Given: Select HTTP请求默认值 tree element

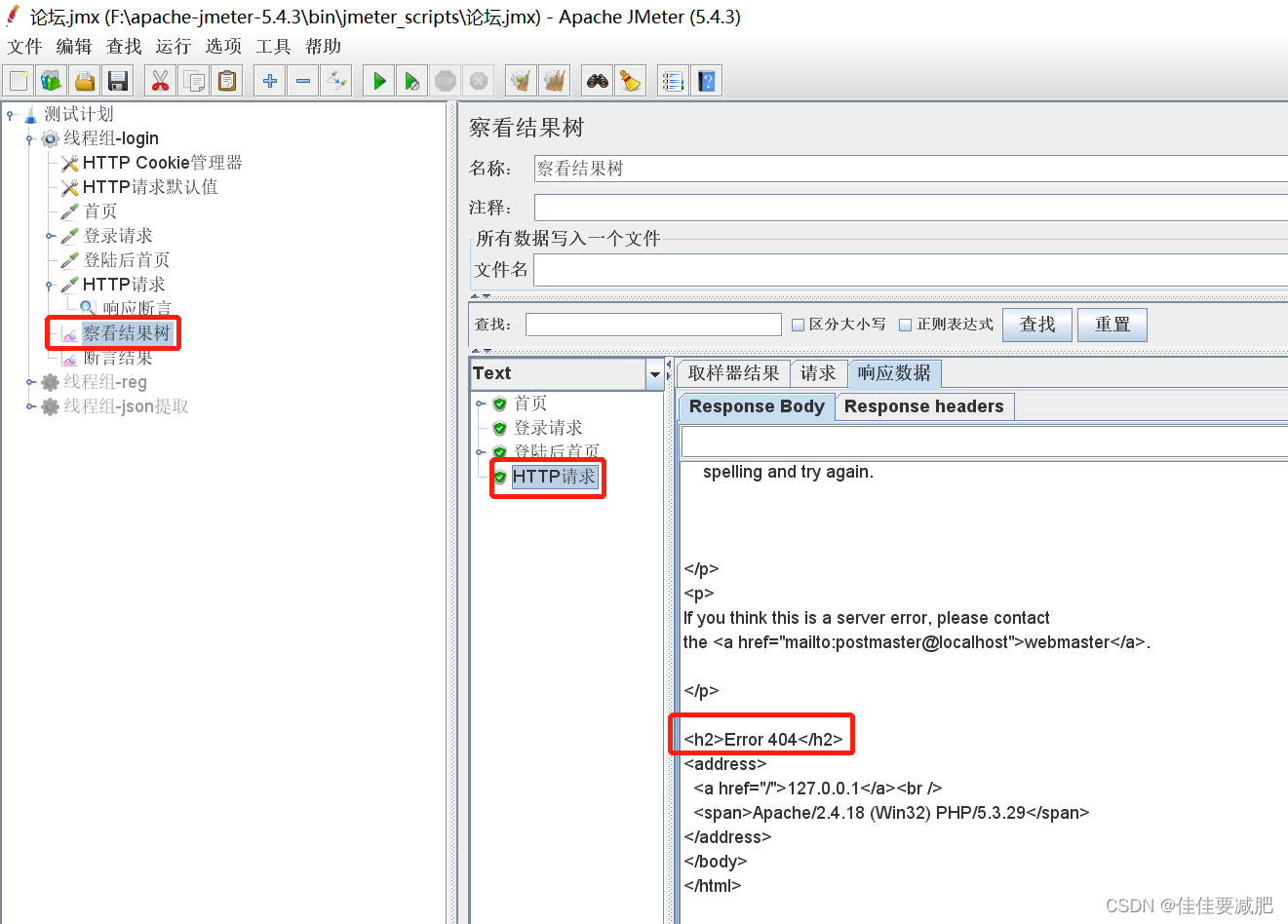Looking at the screenshot, I should (x=150, y=187).
